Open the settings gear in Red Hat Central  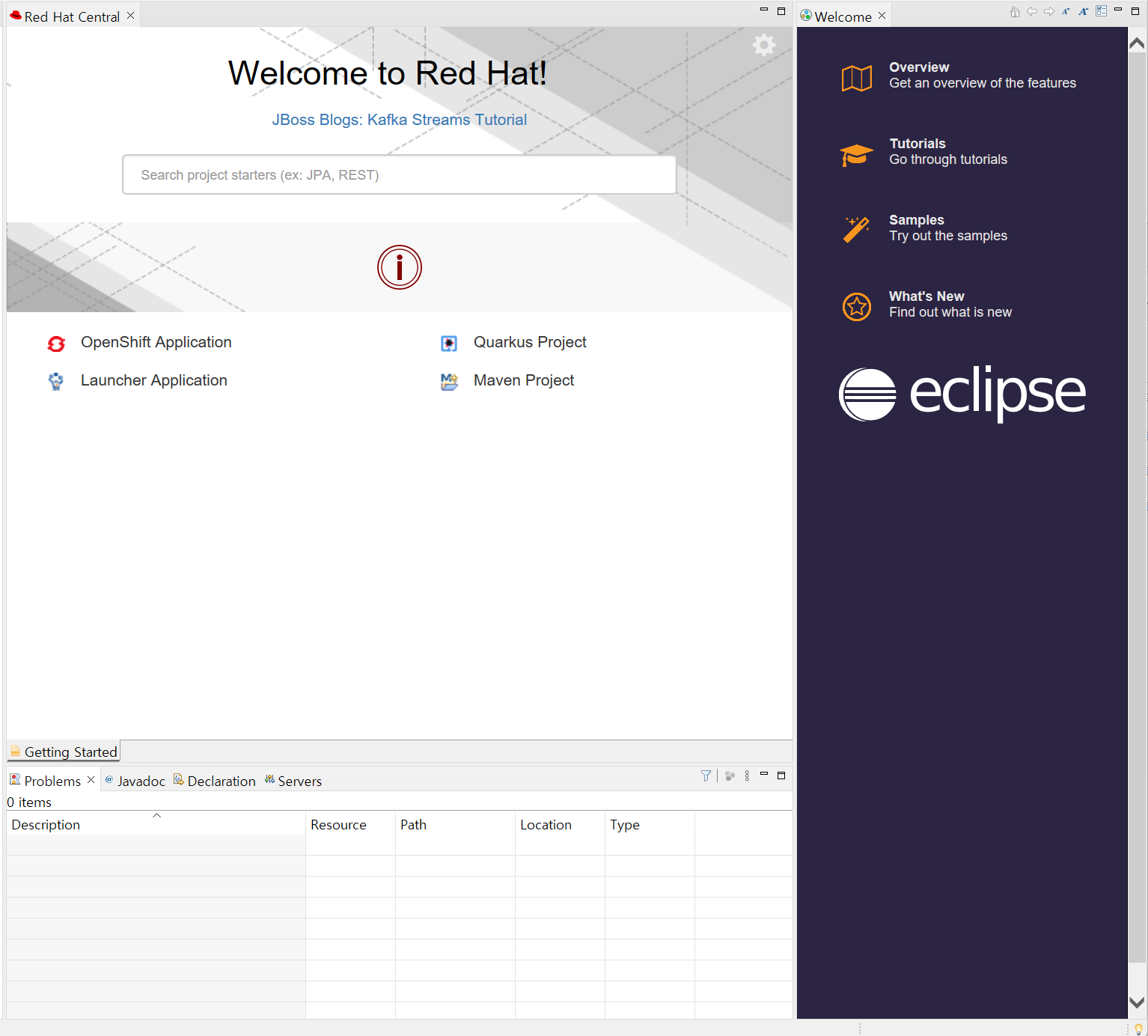click(x=763, y=45)
